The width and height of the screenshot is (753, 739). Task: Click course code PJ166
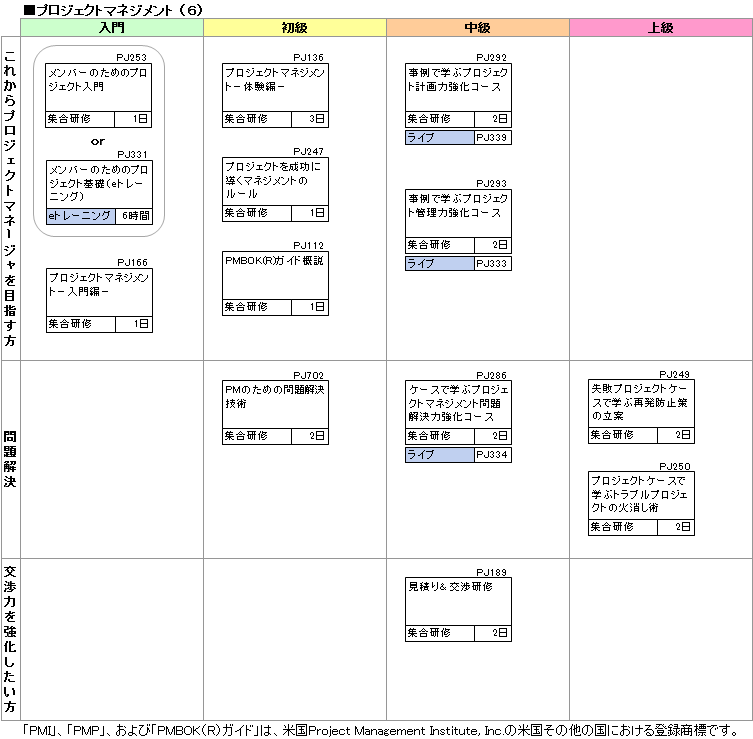pos(133,263)
